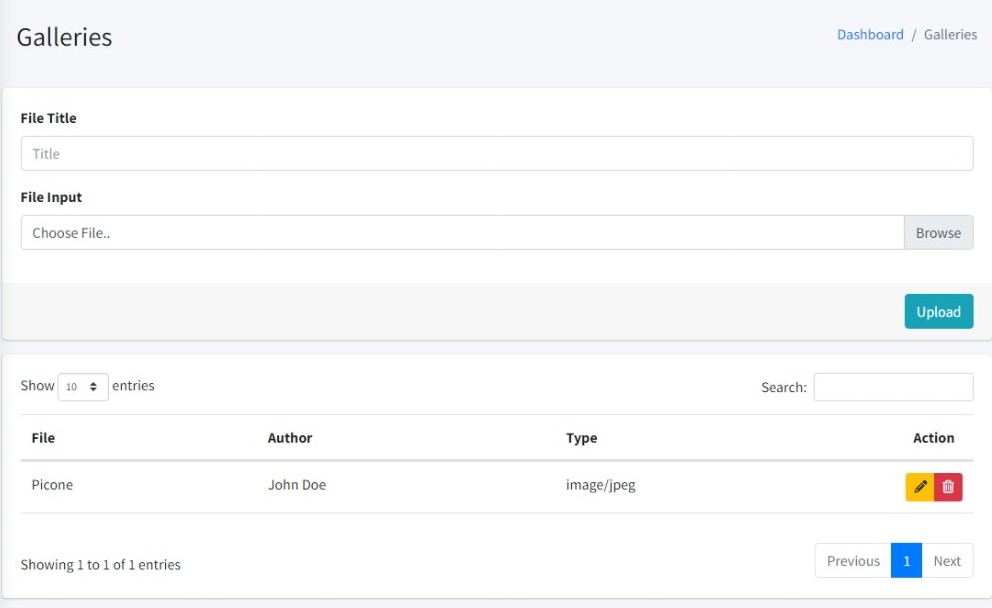Click the Action column header
Screen dimensions: 992x608
coord(933,438)
